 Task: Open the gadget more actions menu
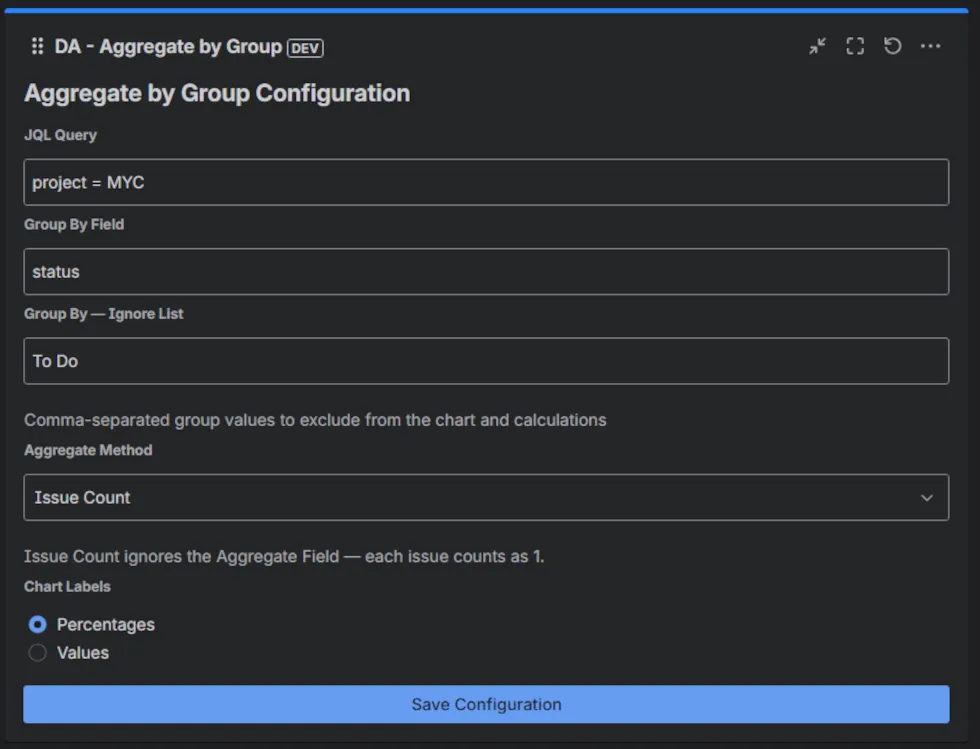(x=930, y=46)
